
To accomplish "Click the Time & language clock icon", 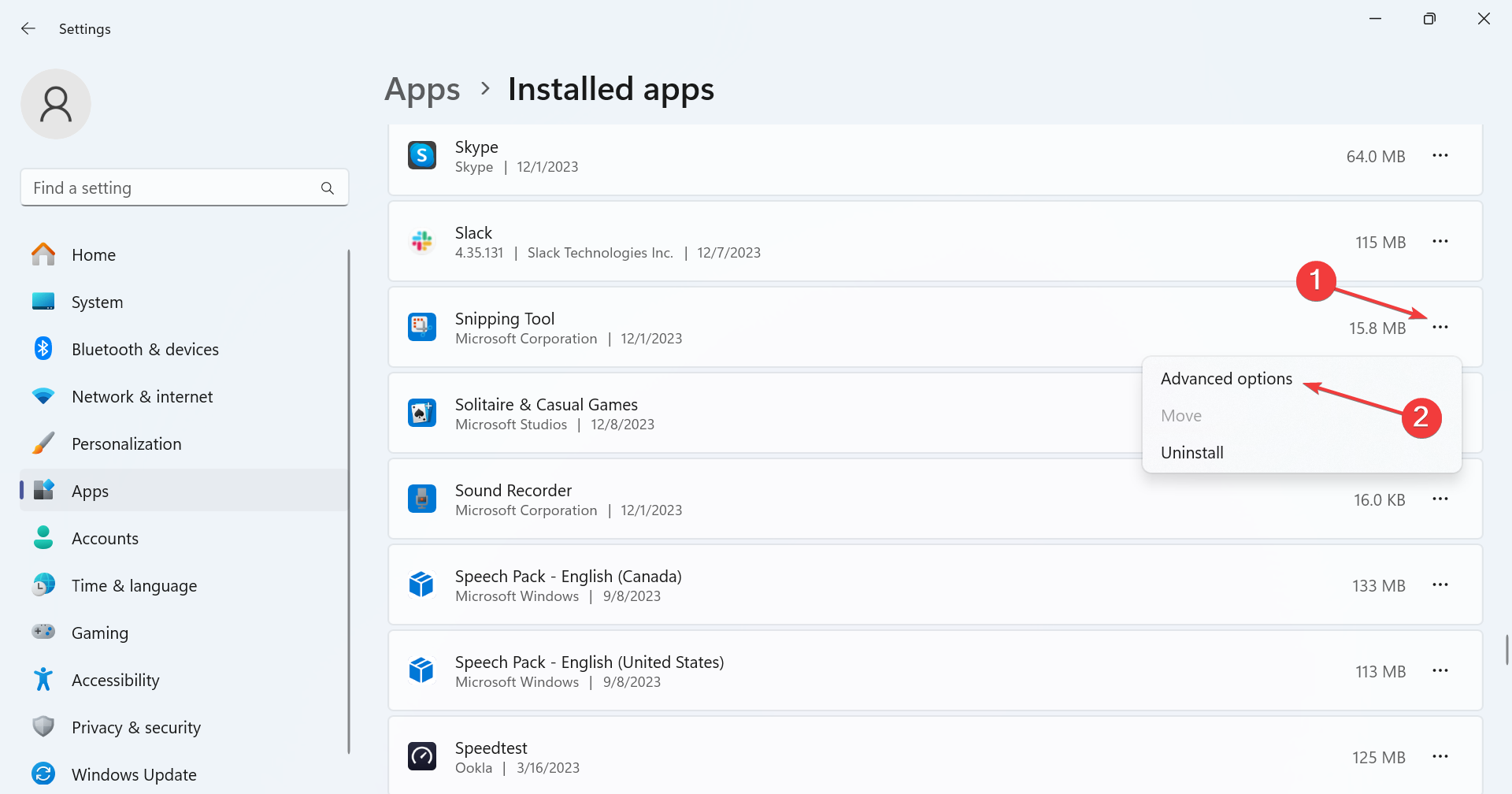I will 43,584.
